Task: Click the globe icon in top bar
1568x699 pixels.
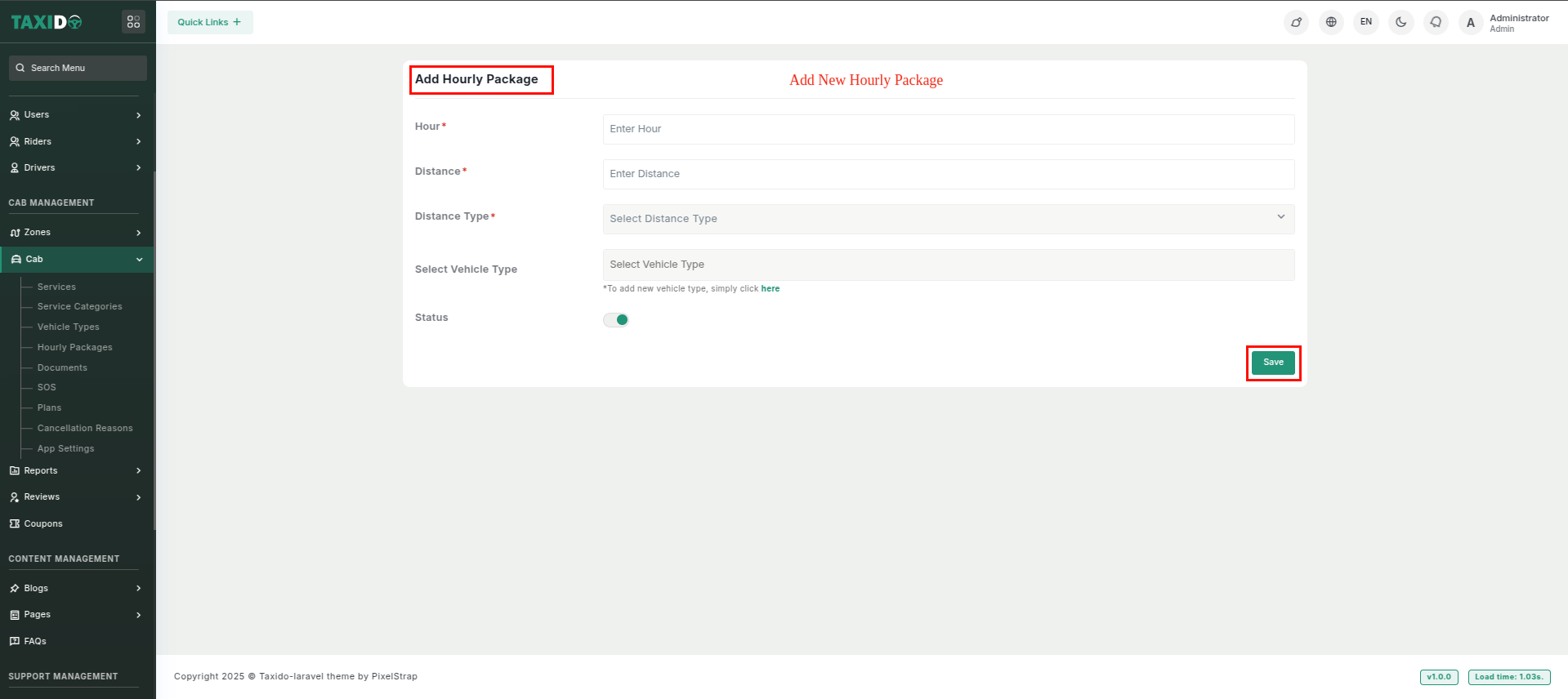Action: (1331, 22)
